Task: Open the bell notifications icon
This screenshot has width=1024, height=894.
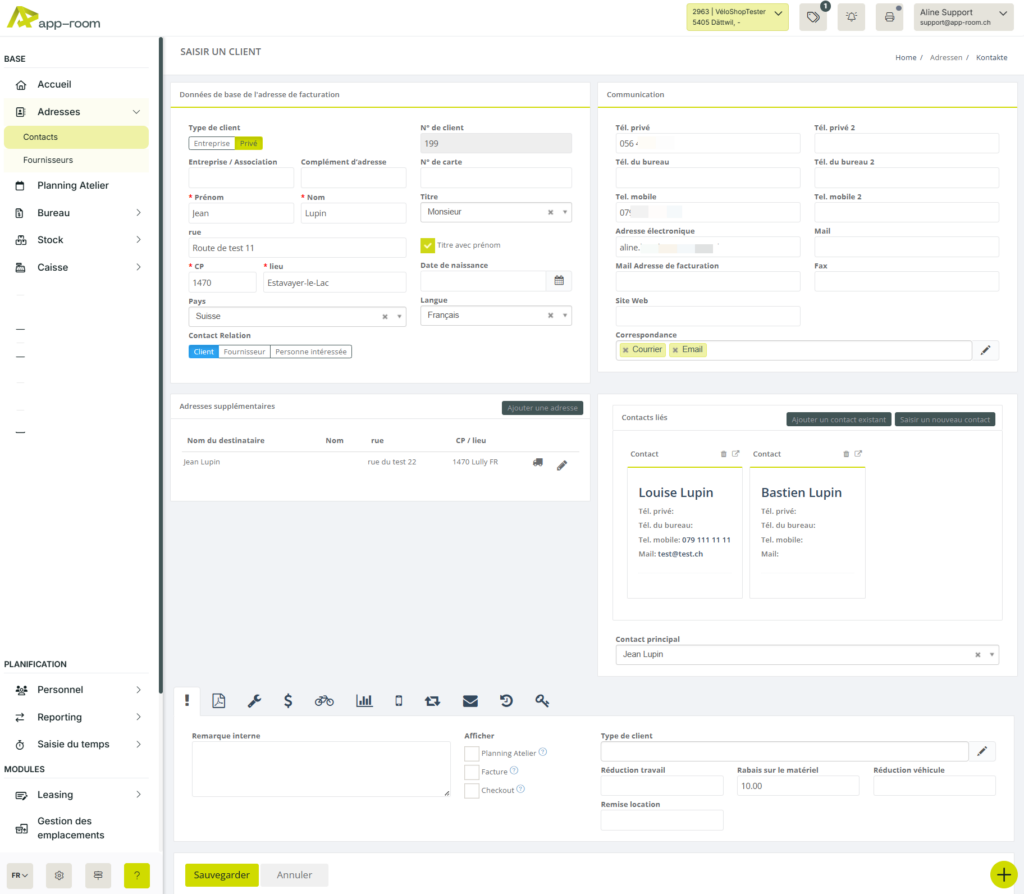Action: click(851, 17)
